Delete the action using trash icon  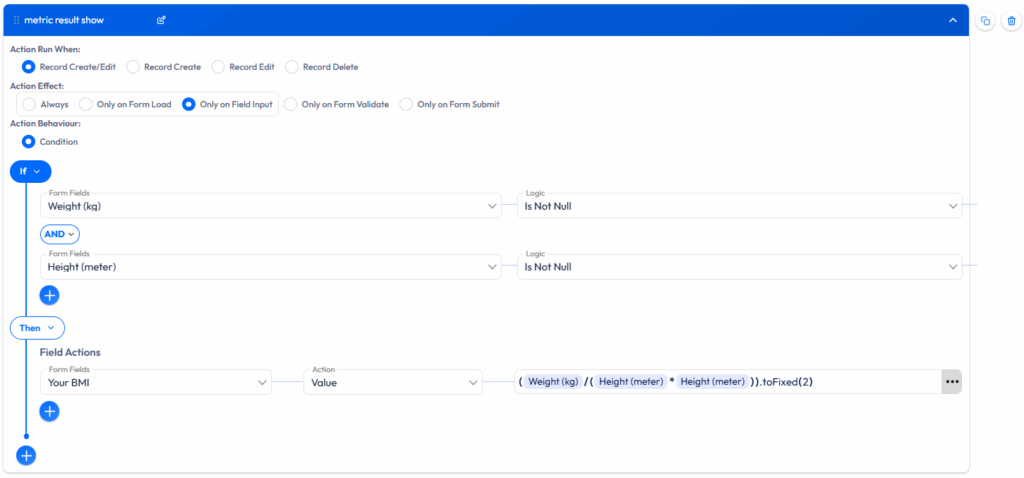tap(1011, 21)
